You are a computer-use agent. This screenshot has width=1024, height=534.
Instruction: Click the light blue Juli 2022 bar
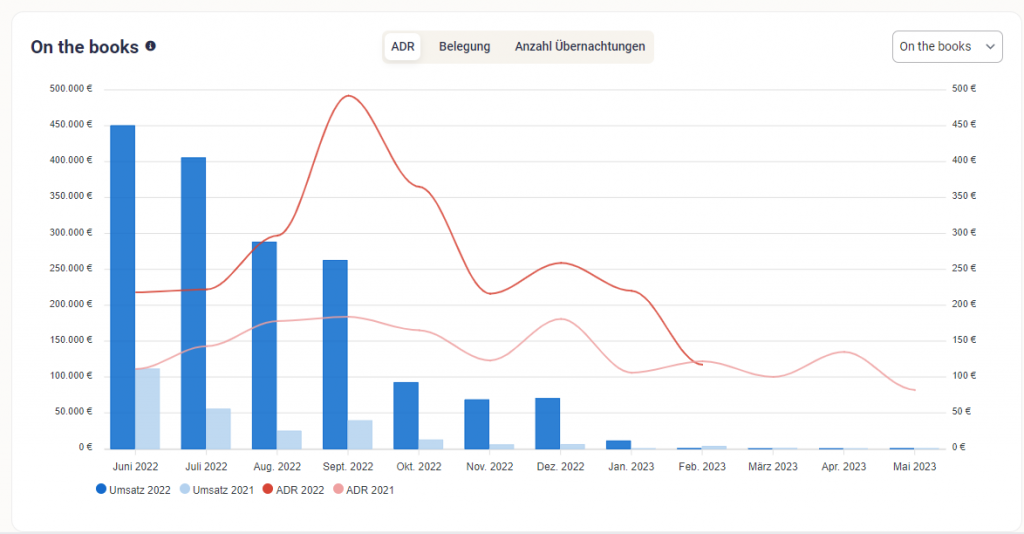[x=218, y=428]
